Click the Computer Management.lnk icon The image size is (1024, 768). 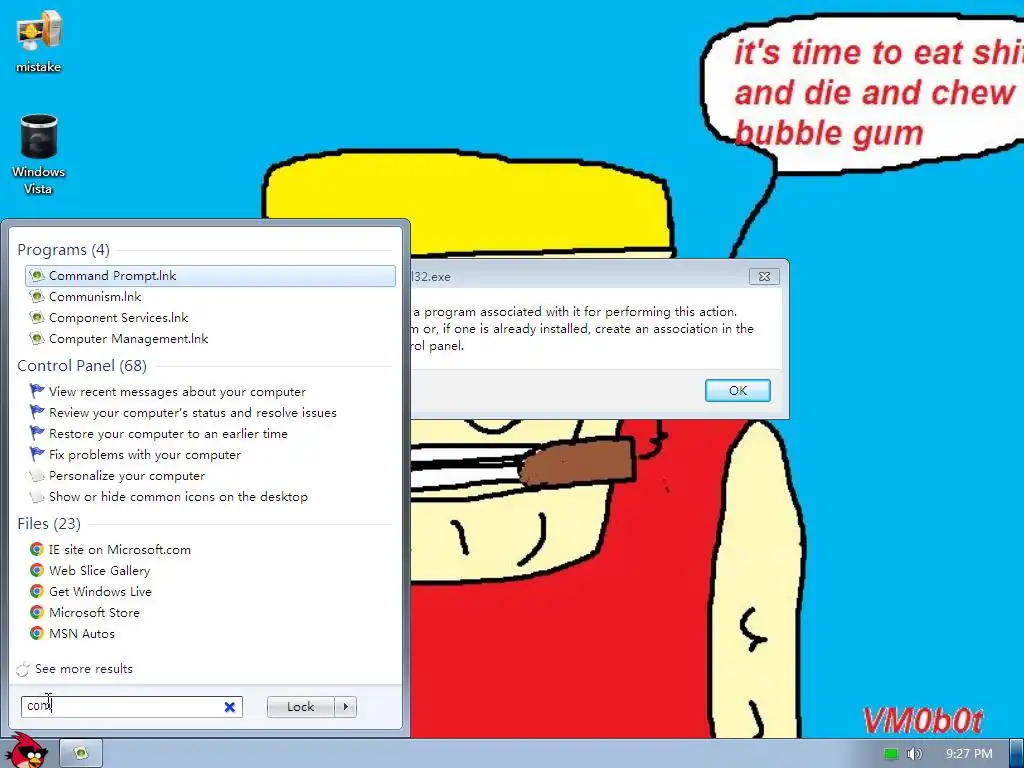tap(37, 338)
